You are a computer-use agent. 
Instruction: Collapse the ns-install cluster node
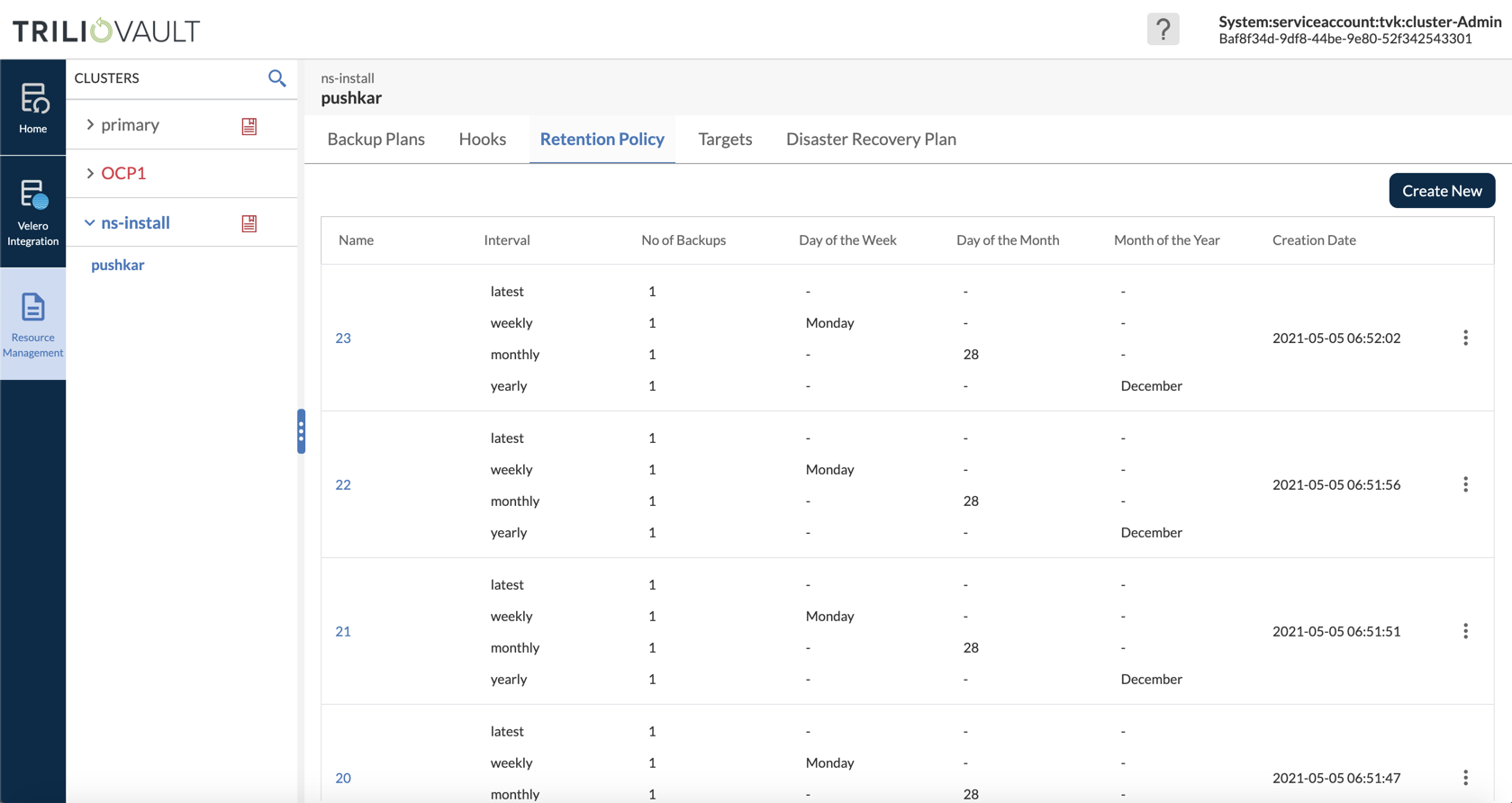click(x=90, y=222)
